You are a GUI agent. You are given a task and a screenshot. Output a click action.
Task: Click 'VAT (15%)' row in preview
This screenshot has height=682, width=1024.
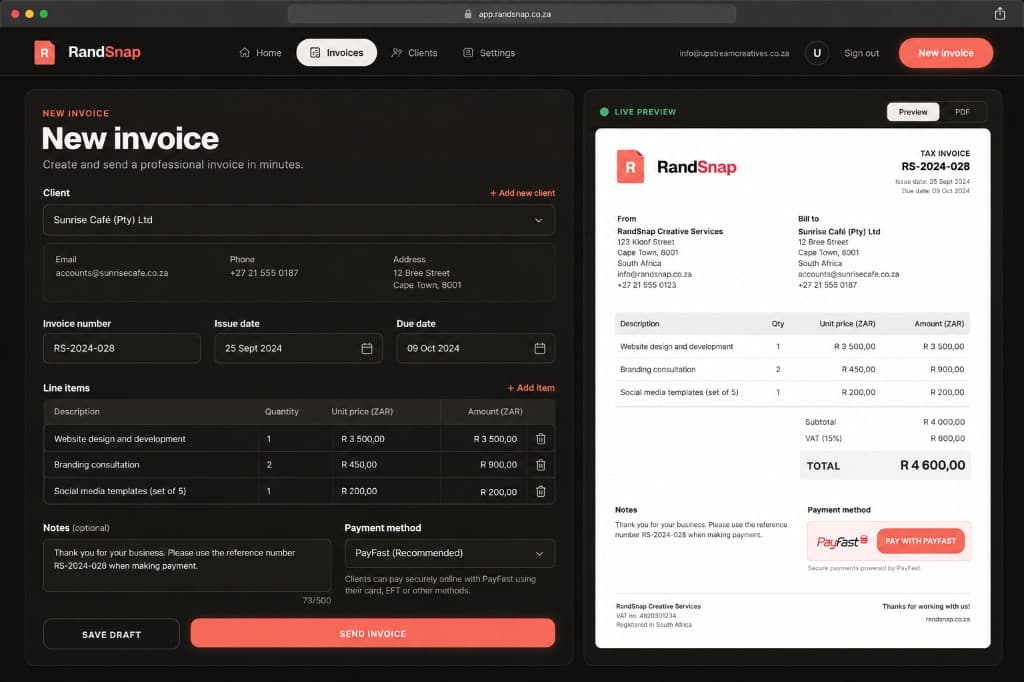point(885,438)
